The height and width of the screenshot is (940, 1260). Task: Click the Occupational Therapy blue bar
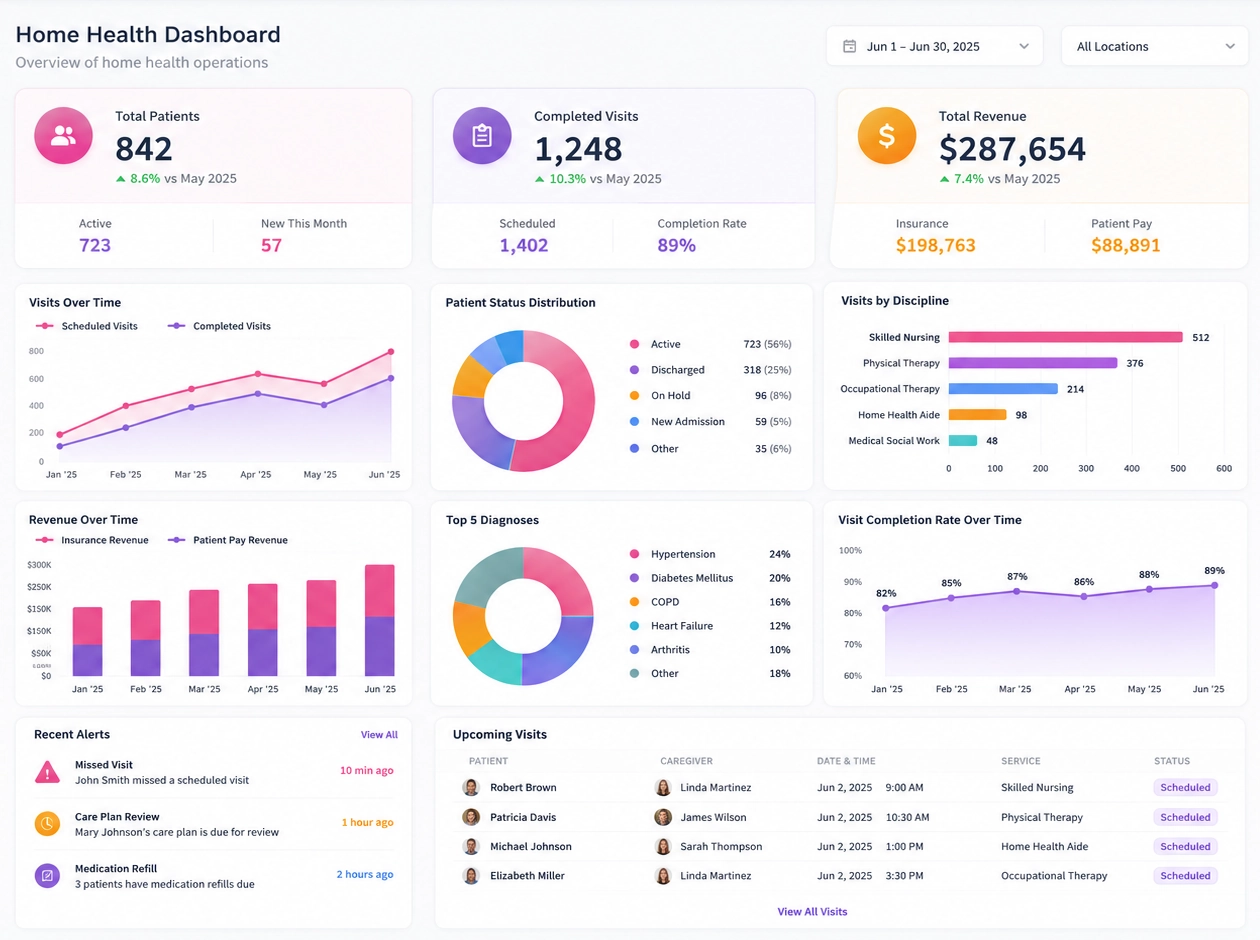pyautogui.click(x=1002, y=389)
